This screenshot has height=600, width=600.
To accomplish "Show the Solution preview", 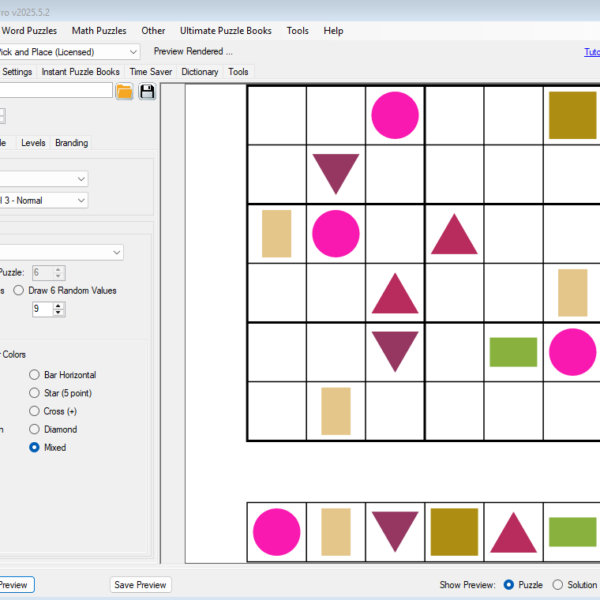I will (x=575, y=585).
